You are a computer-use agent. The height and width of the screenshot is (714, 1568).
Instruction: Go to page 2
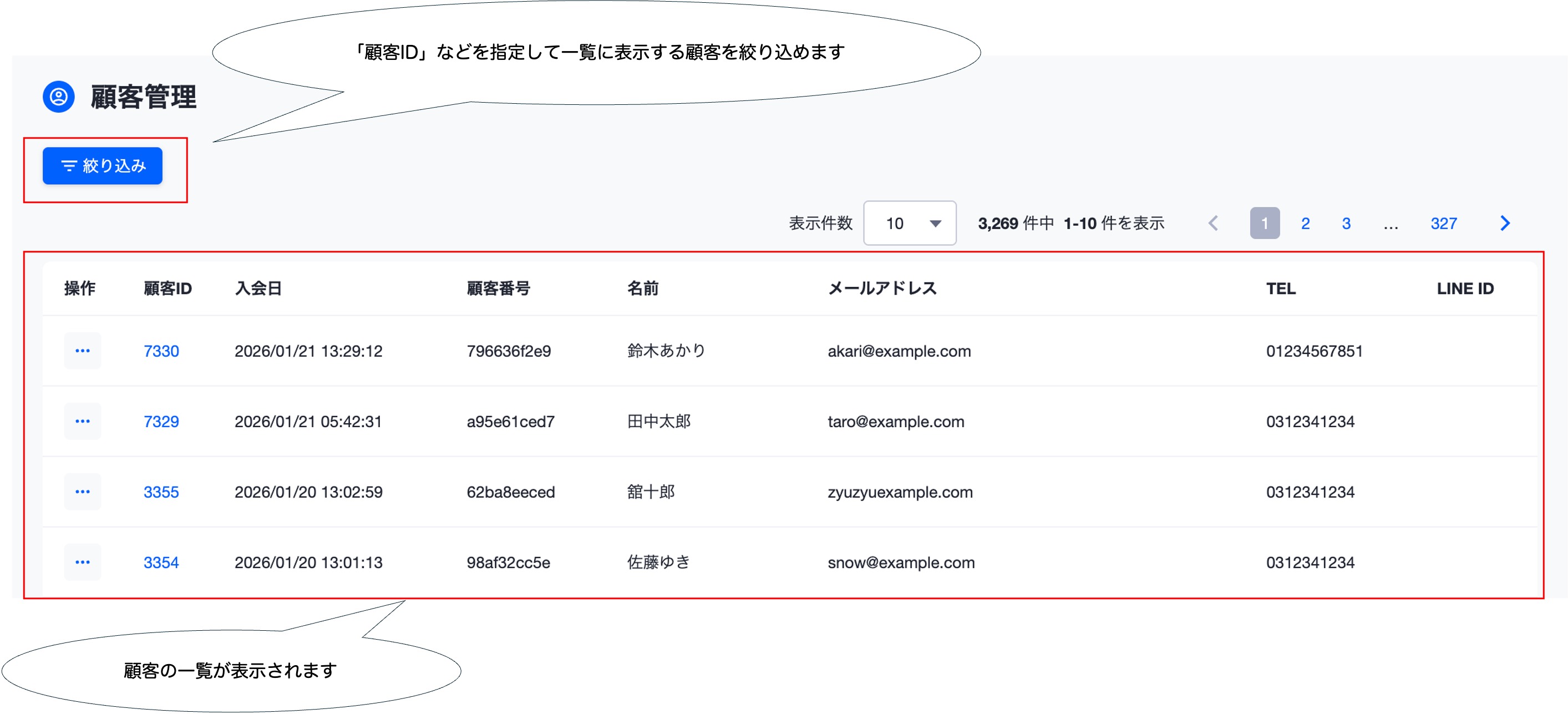pos(1306,224)
